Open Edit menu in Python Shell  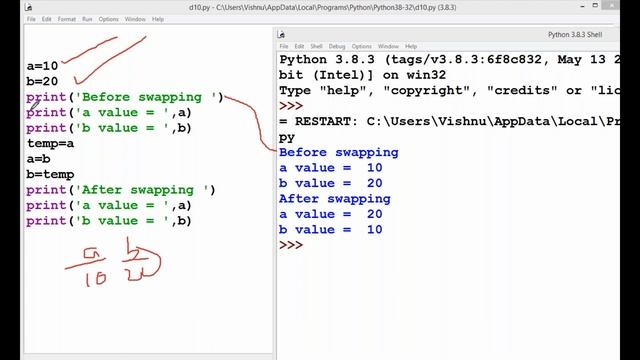click(299, 46)
